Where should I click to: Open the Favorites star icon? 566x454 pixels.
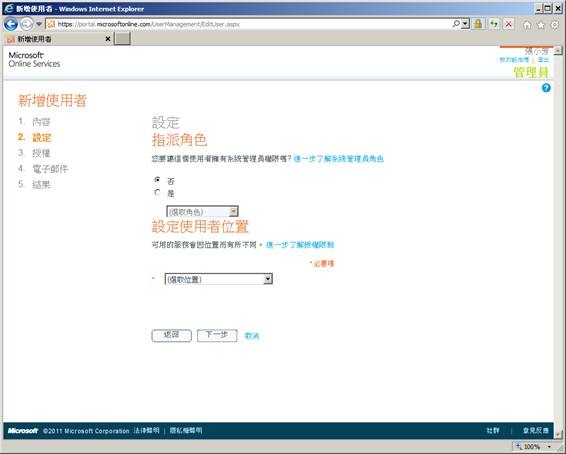[541, 25]
